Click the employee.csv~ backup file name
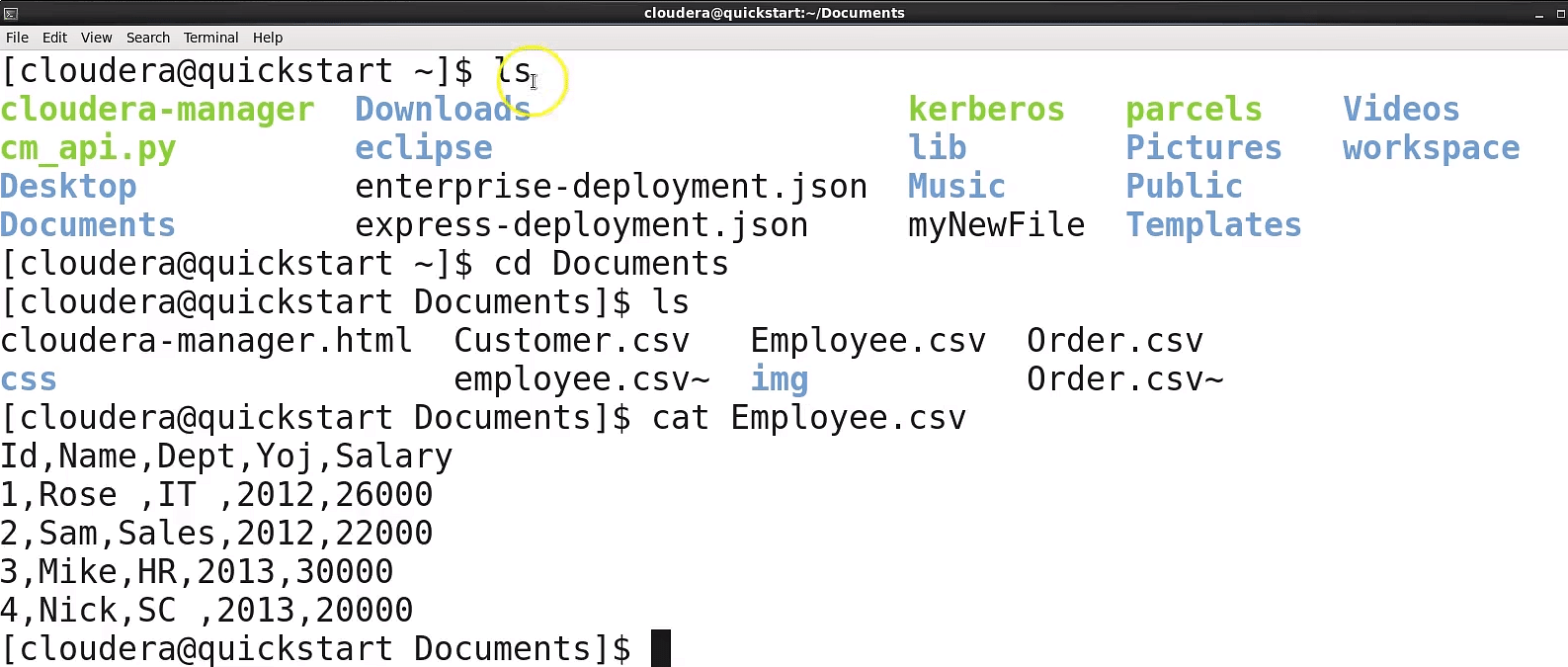This screenshot has width=1568, height=667. point(581,379)
